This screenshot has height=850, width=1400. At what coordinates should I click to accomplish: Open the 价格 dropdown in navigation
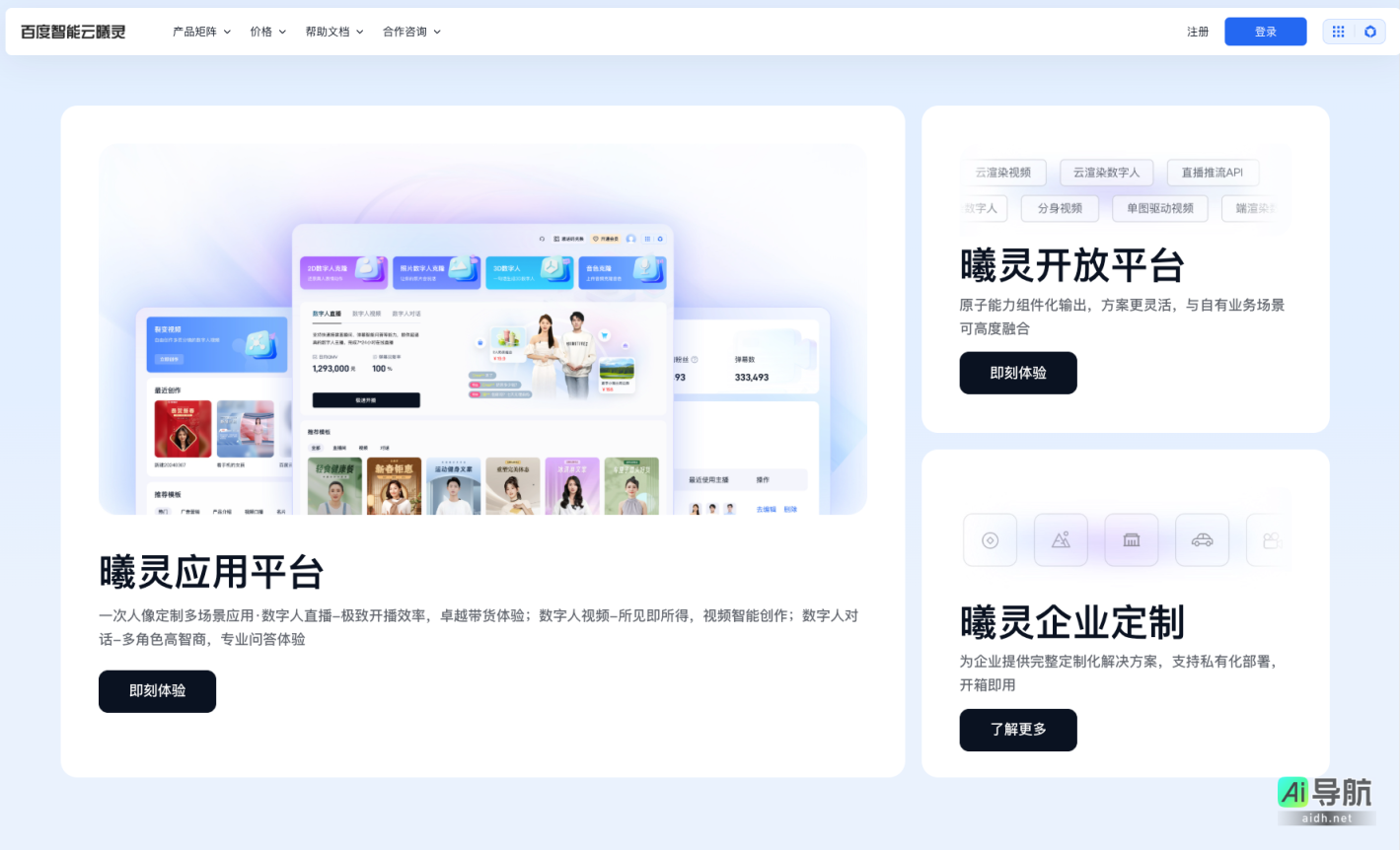tap(266, 31)
